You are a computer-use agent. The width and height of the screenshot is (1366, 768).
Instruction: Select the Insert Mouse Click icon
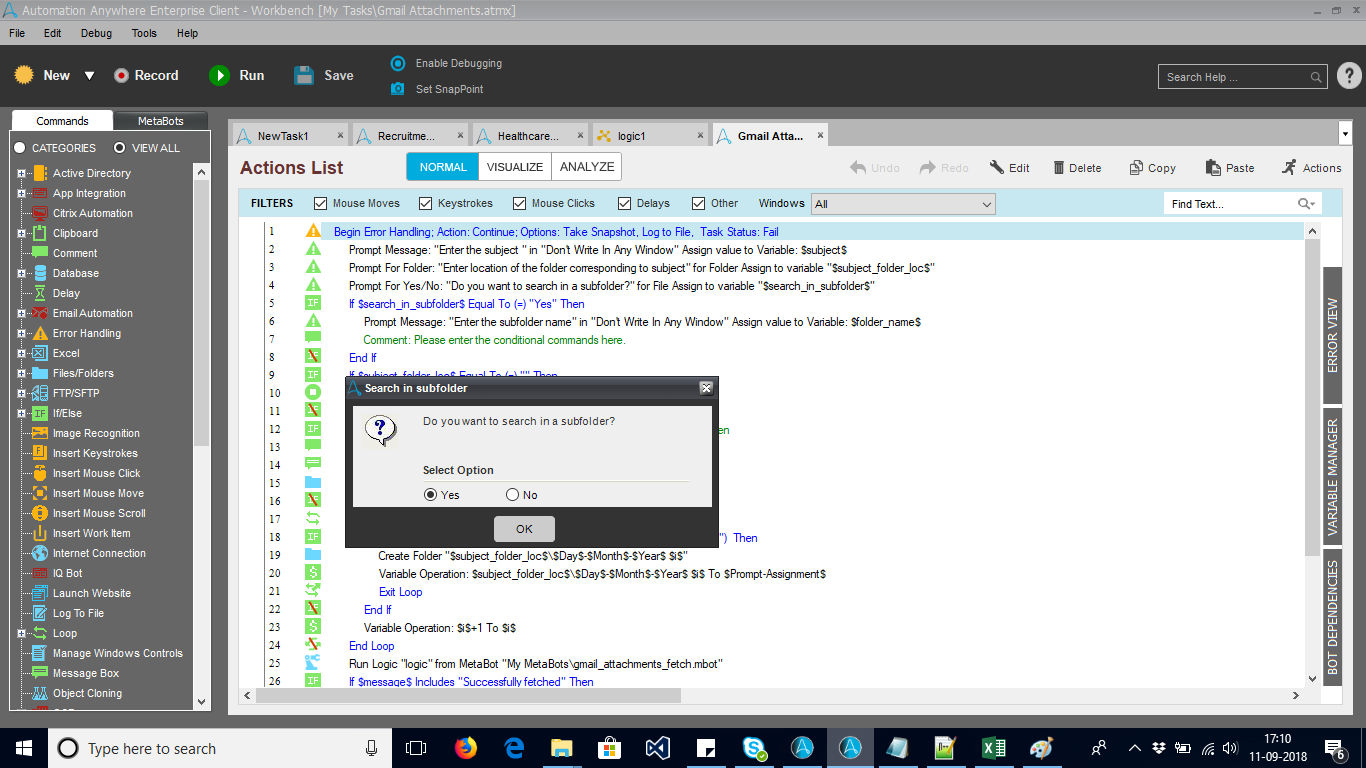(x=40, y=473)
